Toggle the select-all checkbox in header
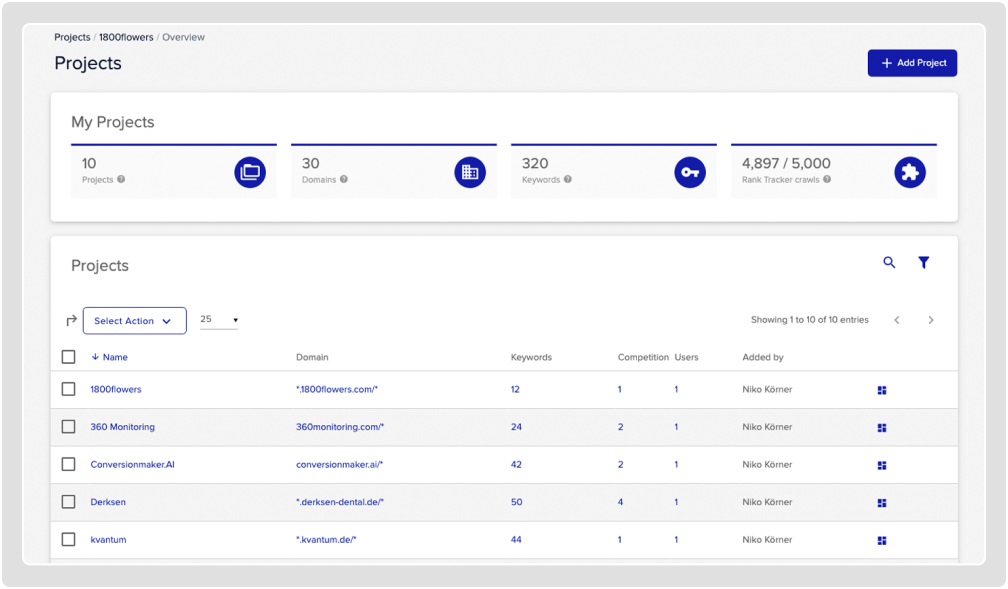Image resolution: width=1008 pixels, height=589 pixels. coord(68,357)
